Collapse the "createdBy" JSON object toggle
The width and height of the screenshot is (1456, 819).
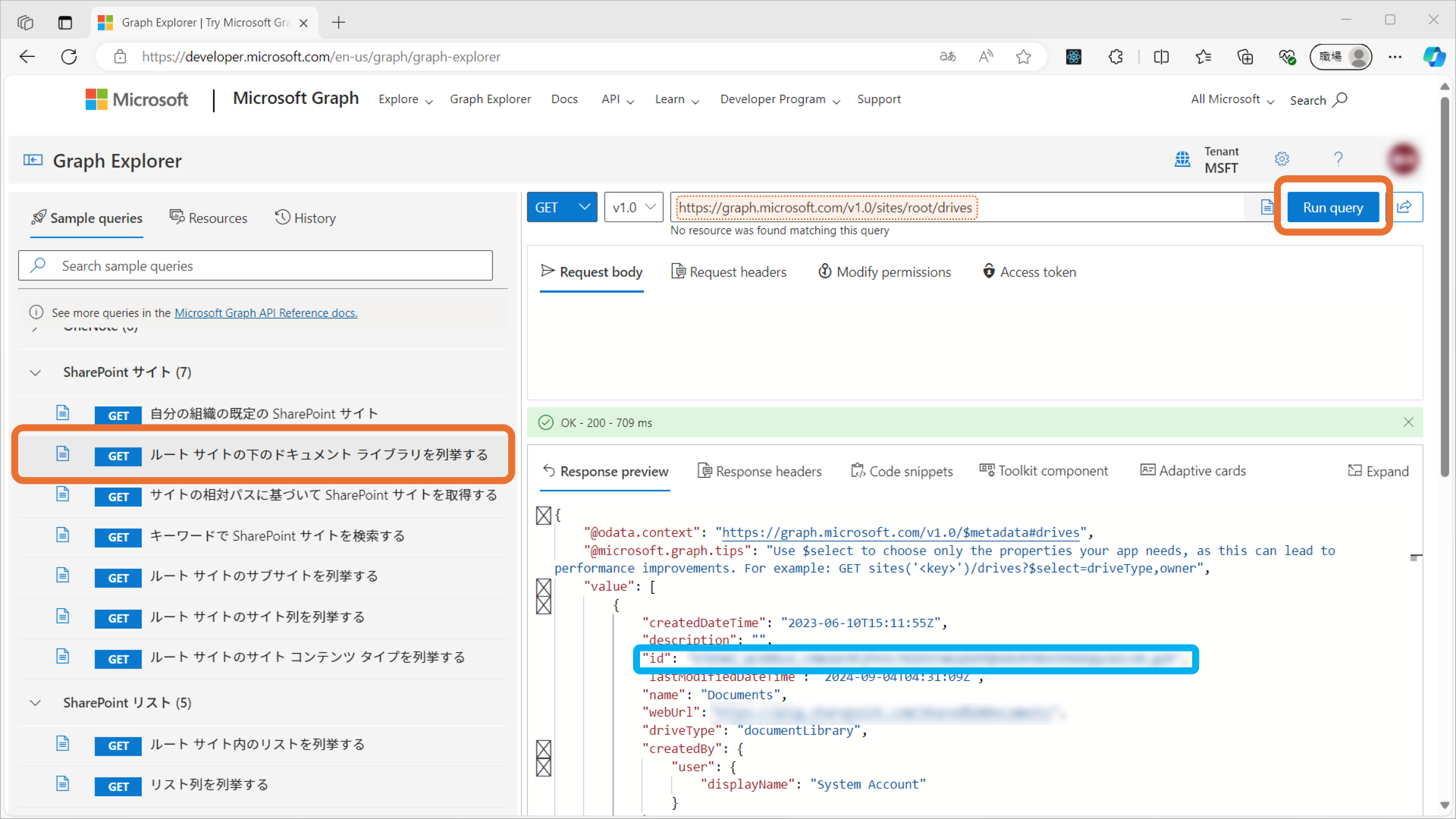click(x=544, y=749)
